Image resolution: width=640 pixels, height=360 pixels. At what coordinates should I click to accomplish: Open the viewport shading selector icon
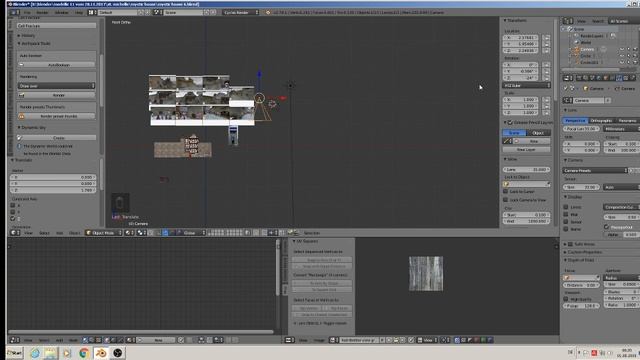coord(129,233)
